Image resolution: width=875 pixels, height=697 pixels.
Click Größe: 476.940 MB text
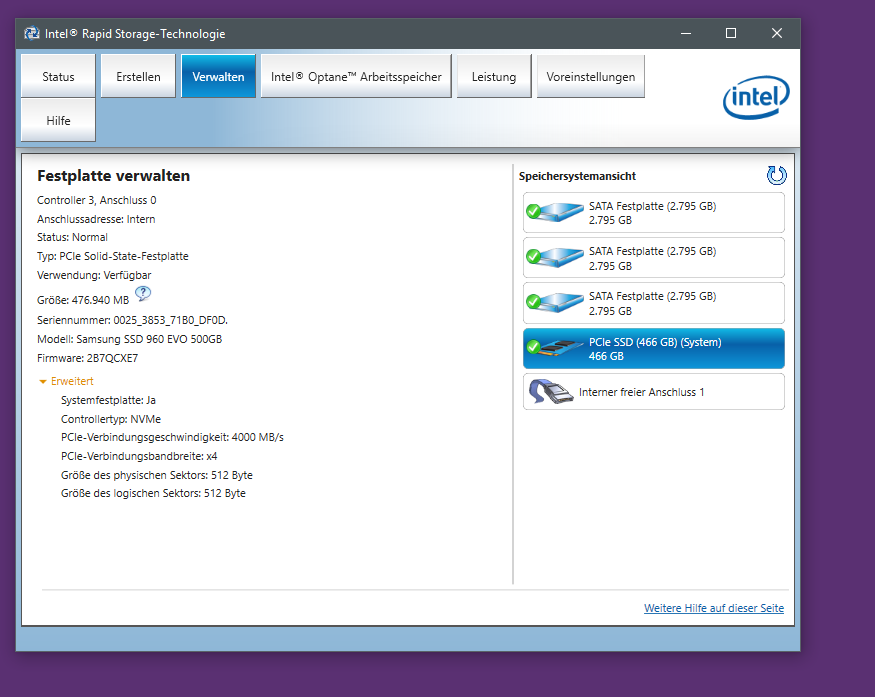coord(83,300)
